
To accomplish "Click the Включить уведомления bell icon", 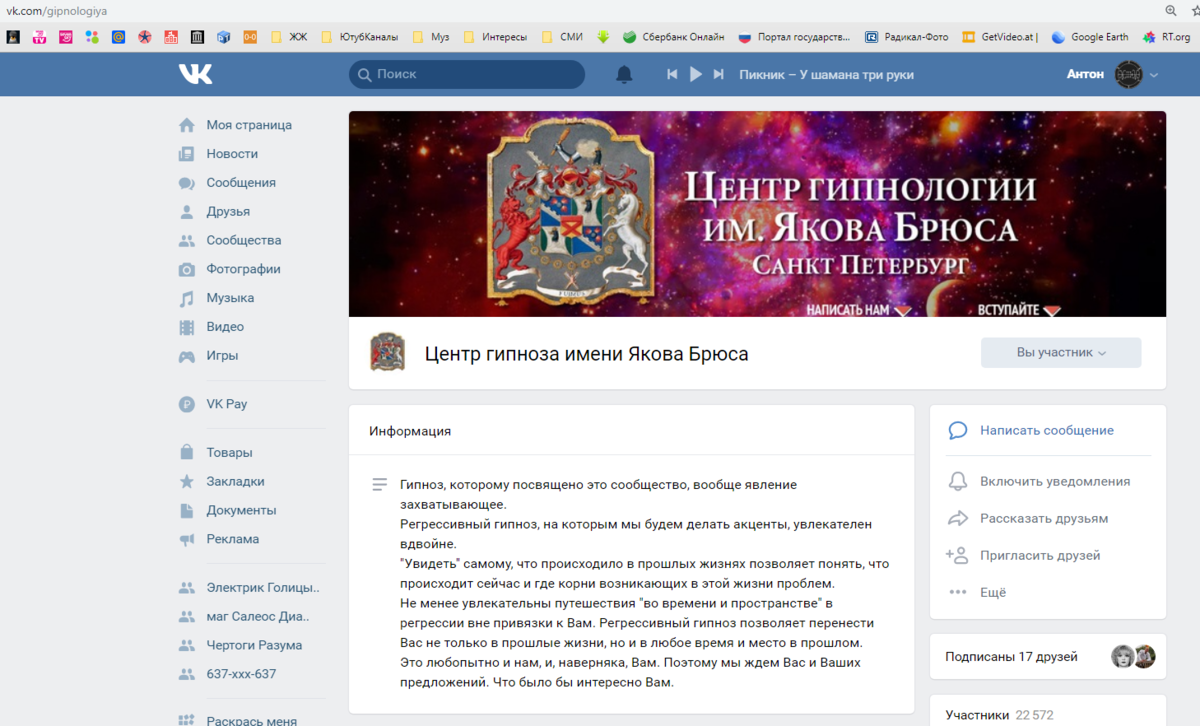I will click(x=957, y=481).
